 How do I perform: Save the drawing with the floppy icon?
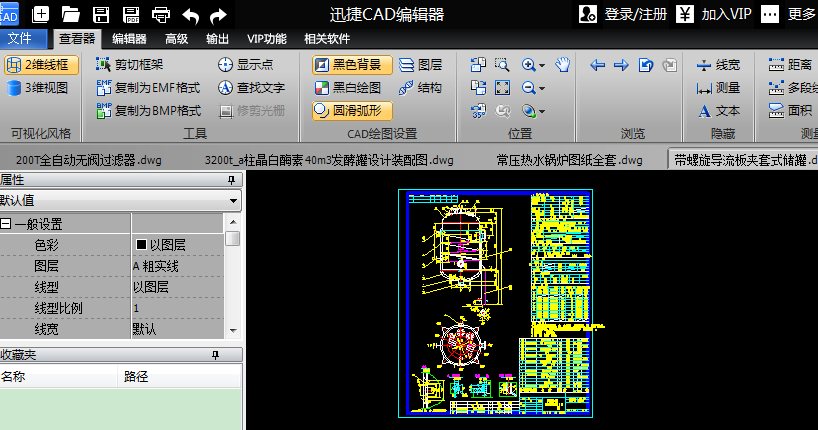click(101, 14)
